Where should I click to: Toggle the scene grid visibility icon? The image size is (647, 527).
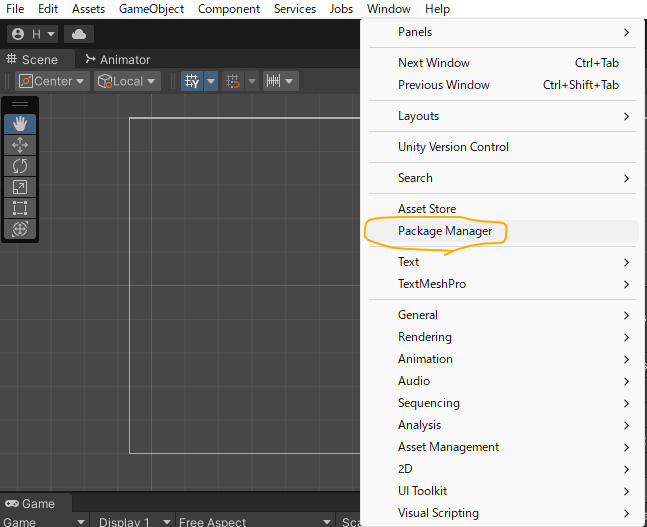click(x=192, y=81)
